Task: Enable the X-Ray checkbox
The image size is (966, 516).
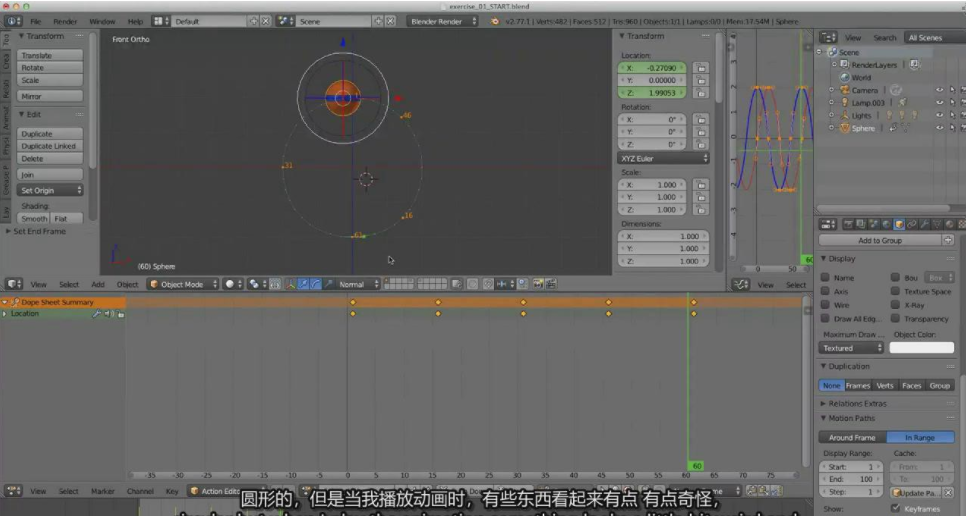Action: (x=895, y=305)
